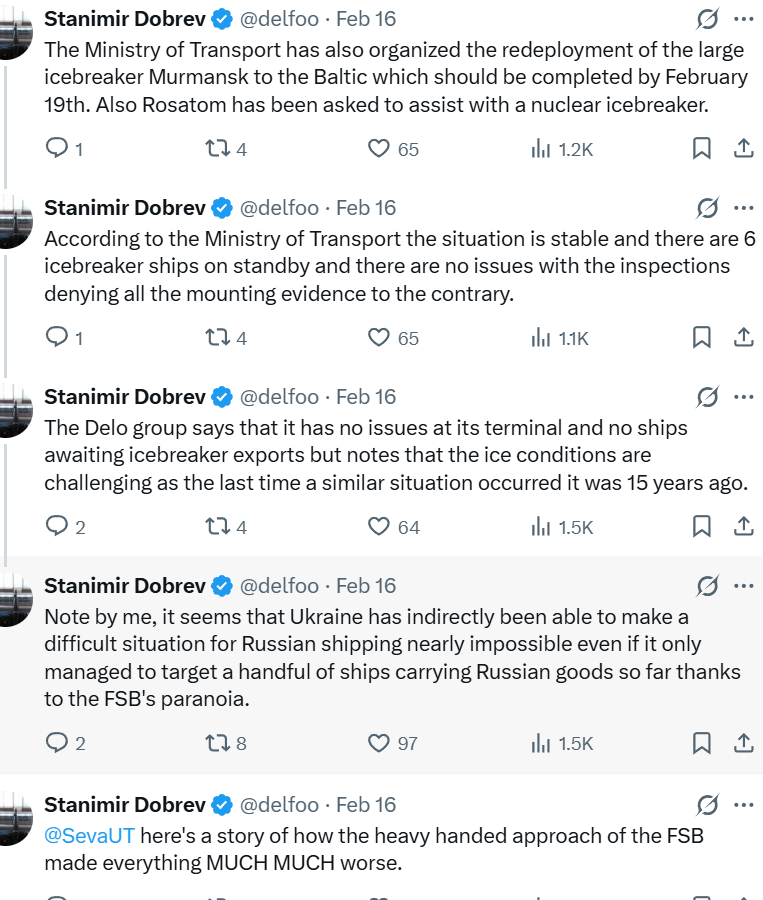Open the Feb 16 timestamp on the Delo tweet
This screenshot has height=900, width=763.
(x=366, y=397)
